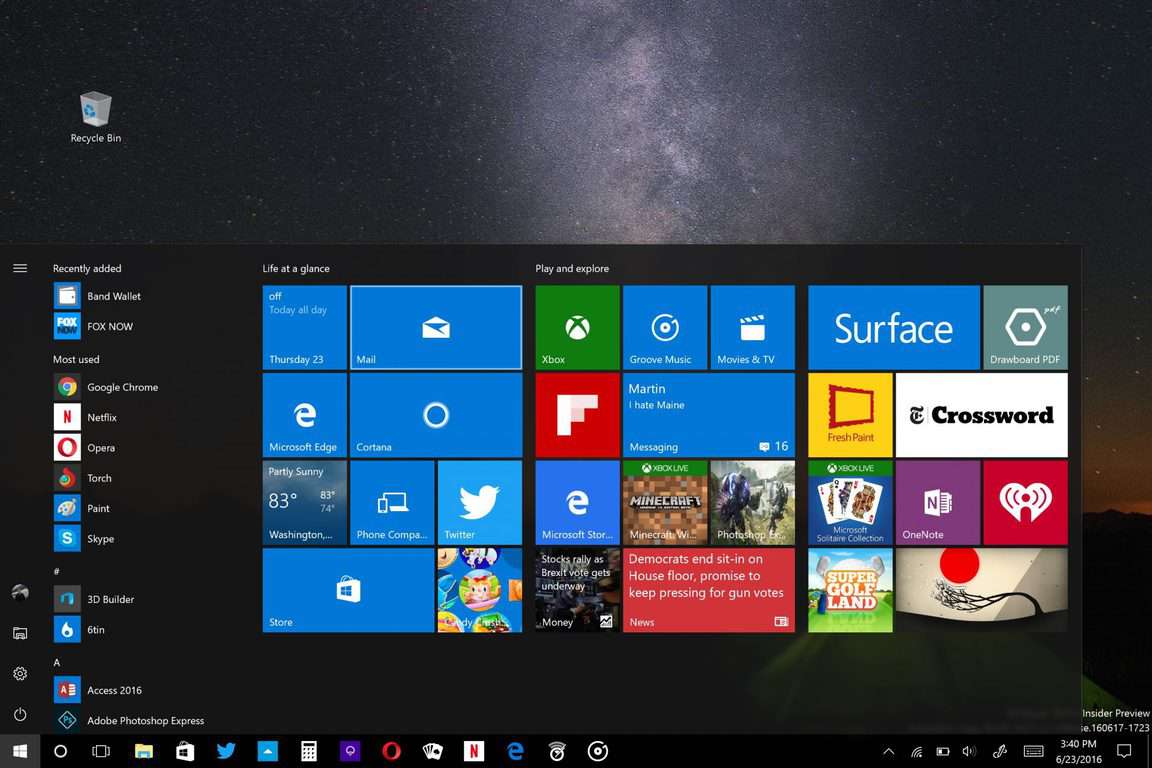Select Access 2016 in the app list
1152x768 pixels.
click(113, 690)
